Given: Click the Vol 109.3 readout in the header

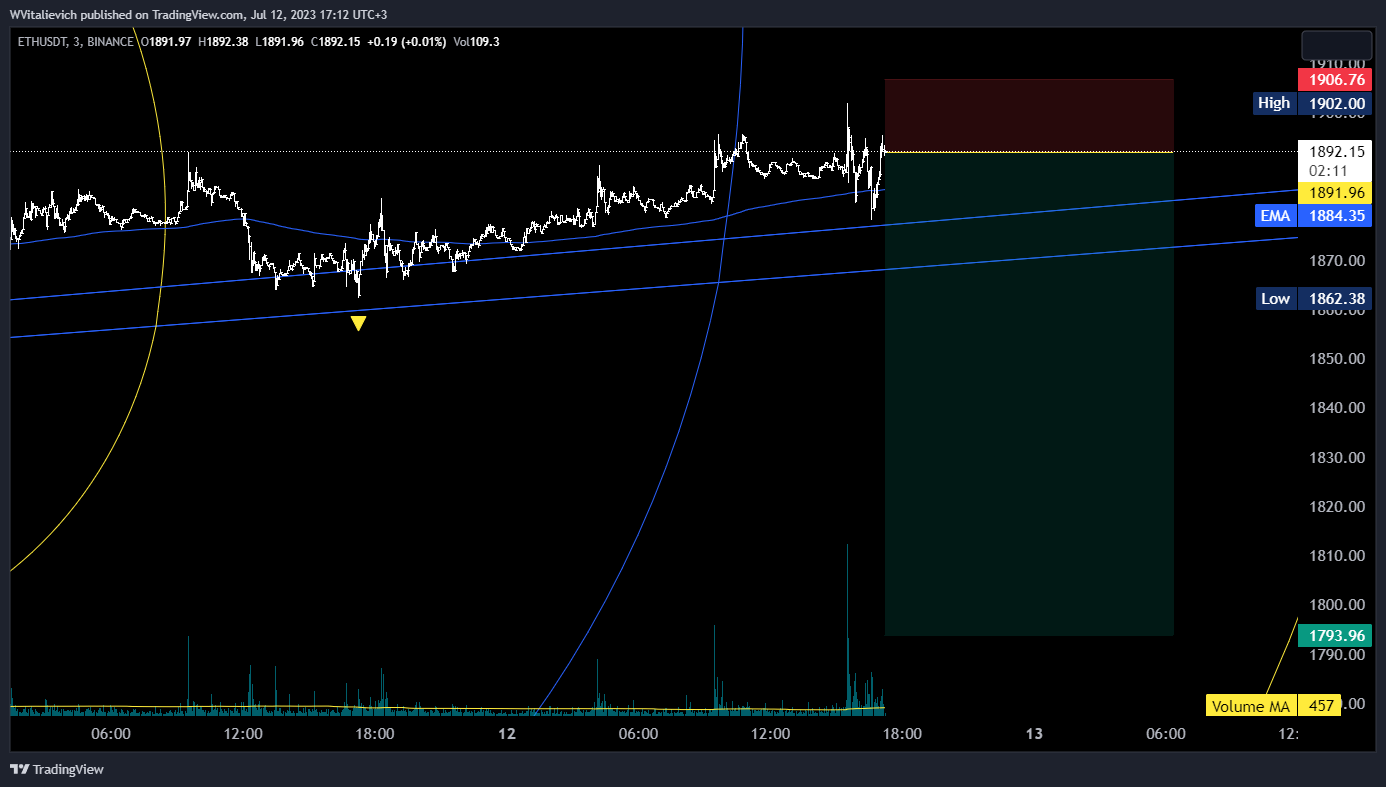Looking at the screenshot, I should point(476,41).
